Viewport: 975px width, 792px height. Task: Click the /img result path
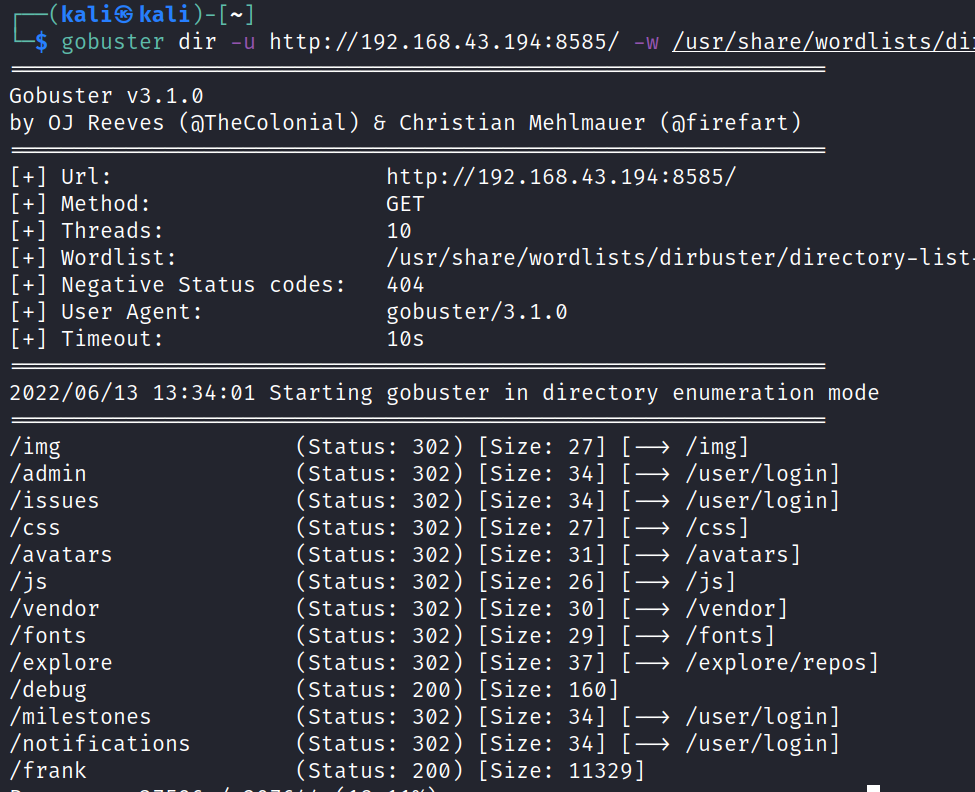coord(35,446)
